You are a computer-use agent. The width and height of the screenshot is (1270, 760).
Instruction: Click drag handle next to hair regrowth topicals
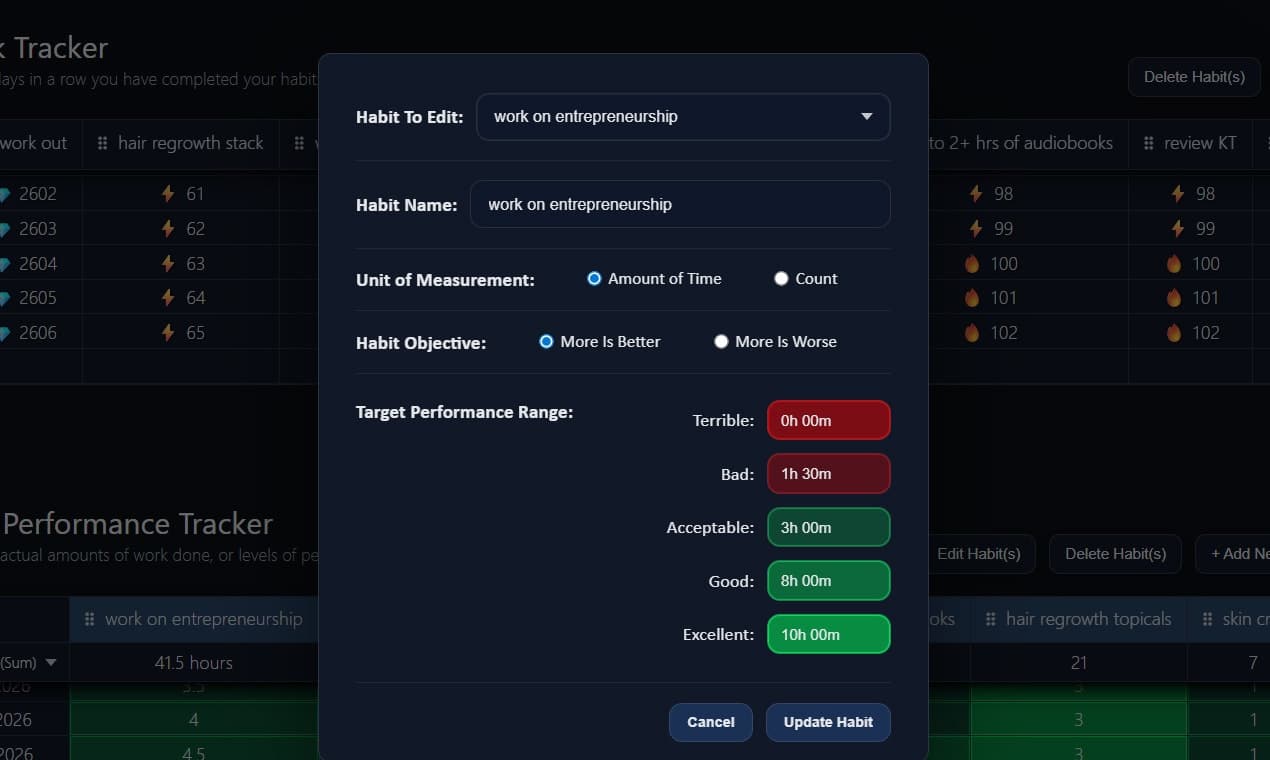click(990, 619)
